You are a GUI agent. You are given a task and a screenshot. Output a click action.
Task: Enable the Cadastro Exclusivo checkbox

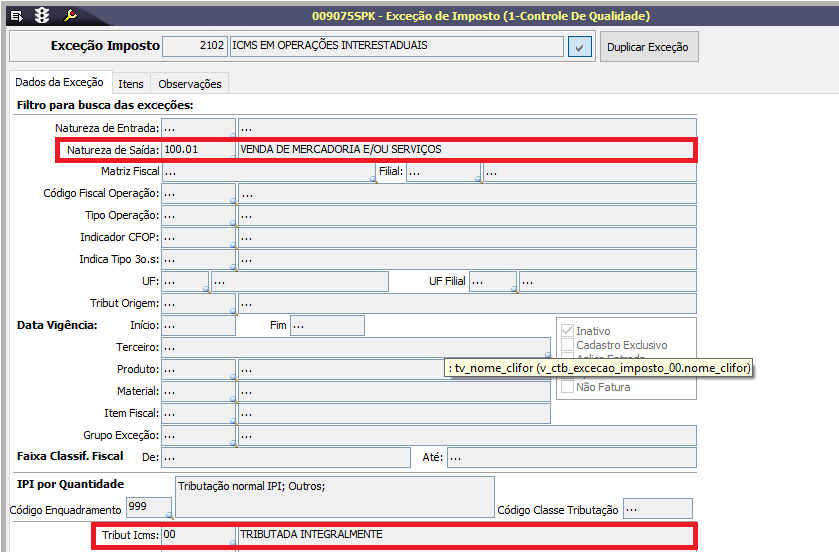[567, 344]
